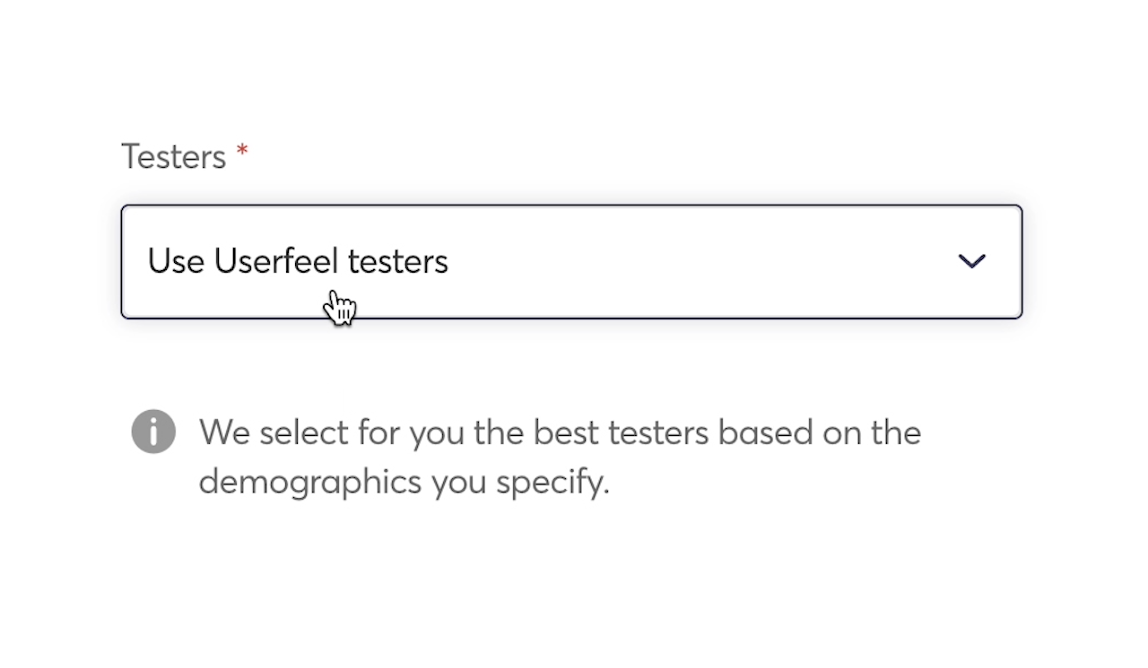
Task: Select the information symbol beside the help text
Action: point(152,432)
